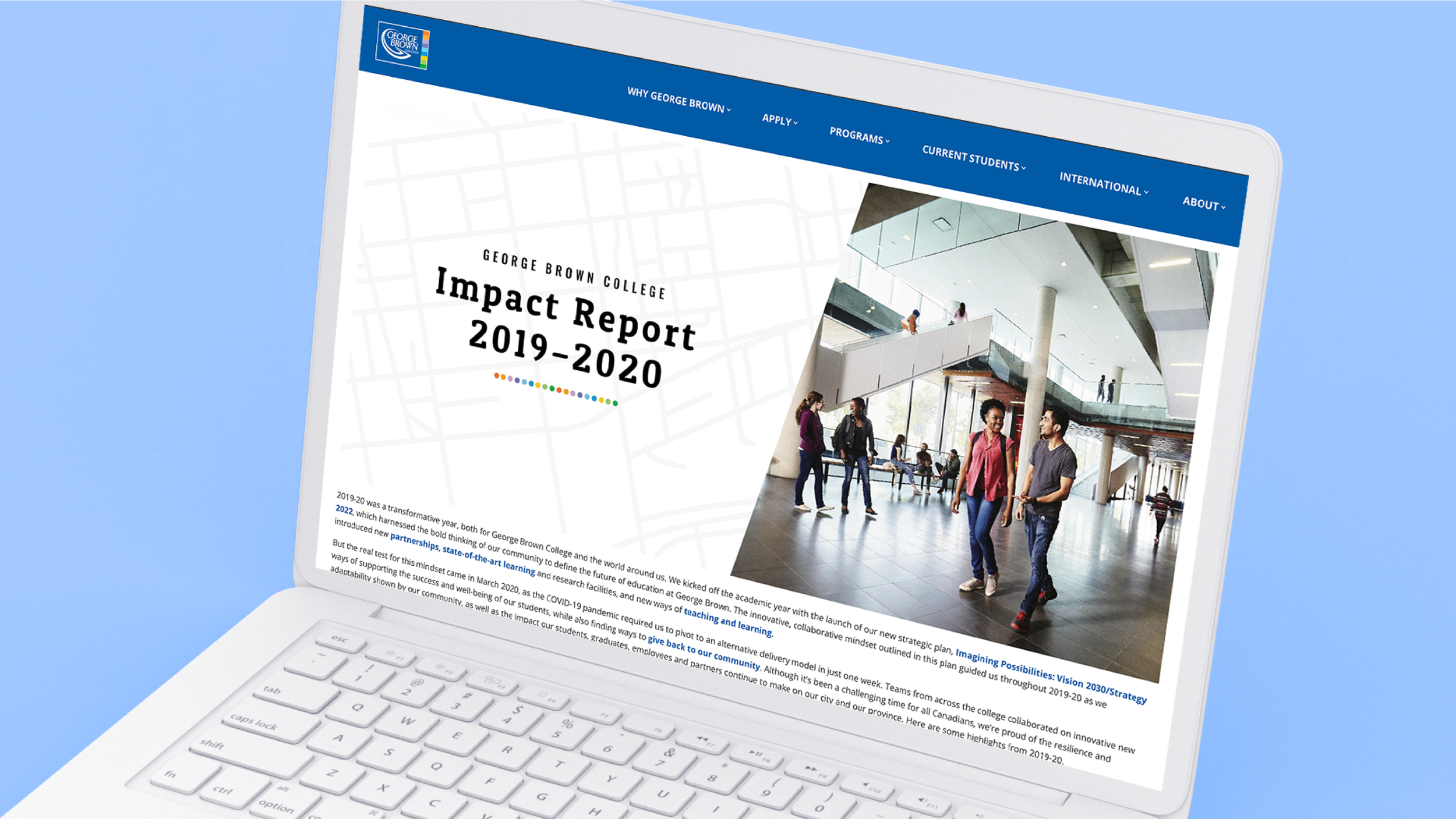Expand chevron next to Programs
This screenshot has height=819, width=1456.
tap(888, 141)
